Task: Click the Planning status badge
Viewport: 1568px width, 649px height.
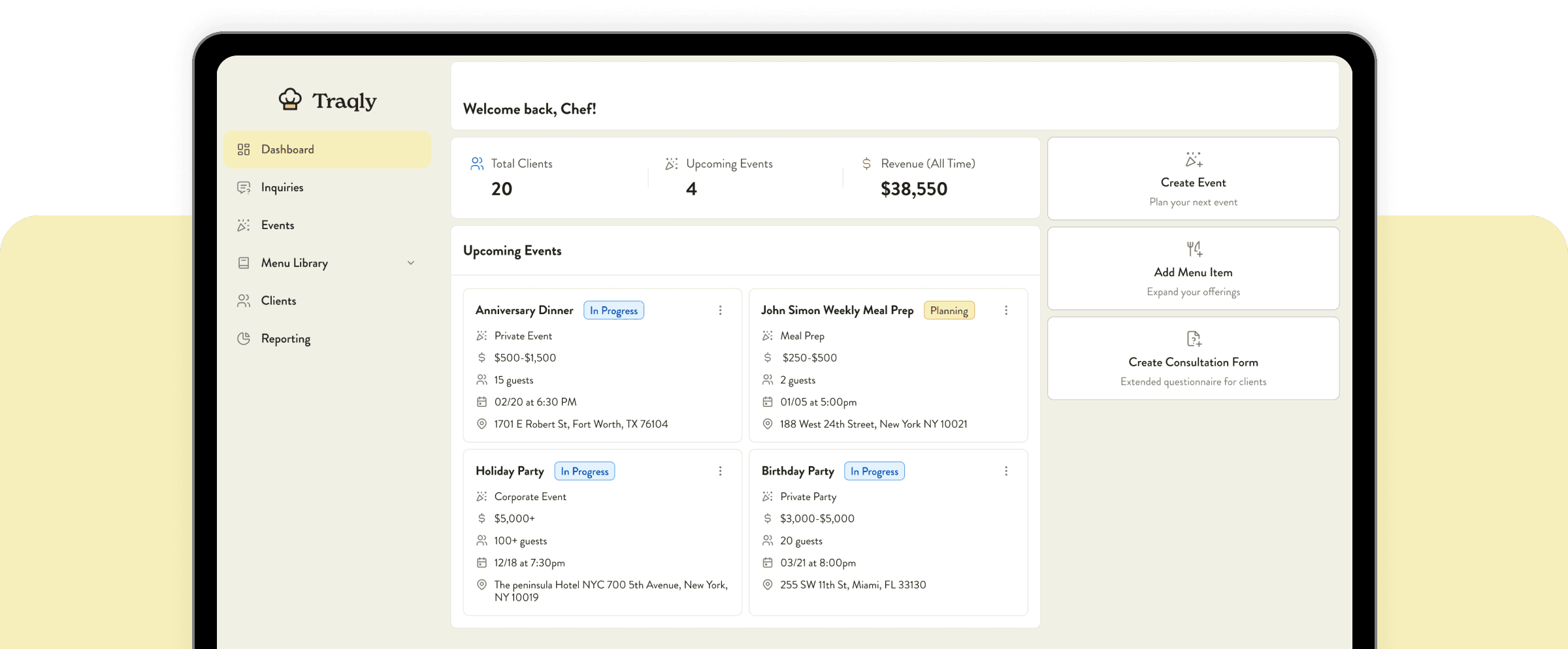Action: click(x=949, y=311)
